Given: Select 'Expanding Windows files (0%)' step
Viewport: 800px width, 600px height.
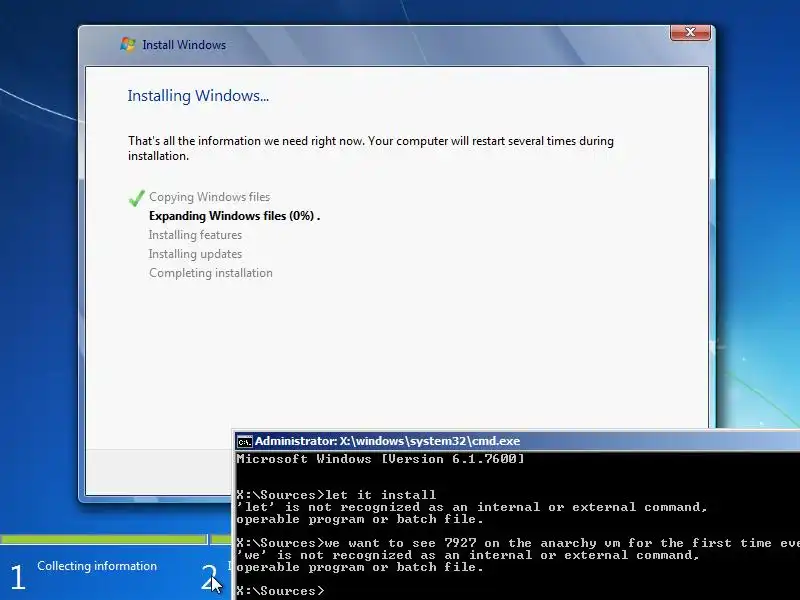Looking at the screenshot, I should click(234, 216).
